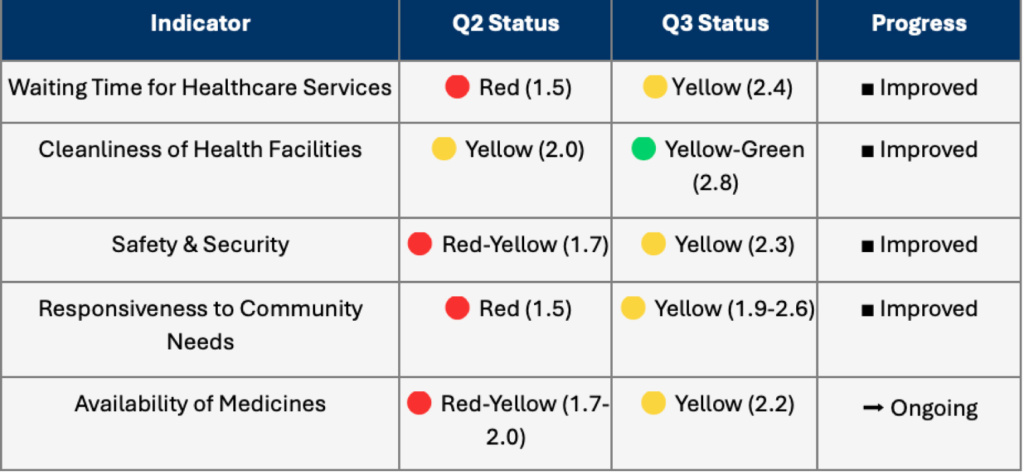Click the red dot beside Red (1.5) in the Waiting Time row

click(457, 87)
